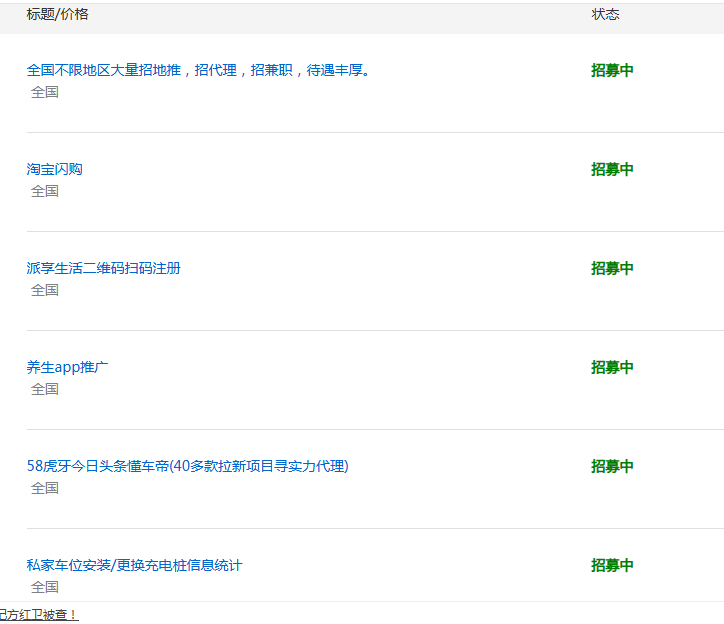The height and width of the screenshot is (624, 724).
Task: Click 全国 region under 淘宝闪购
Action: [45, 191]
